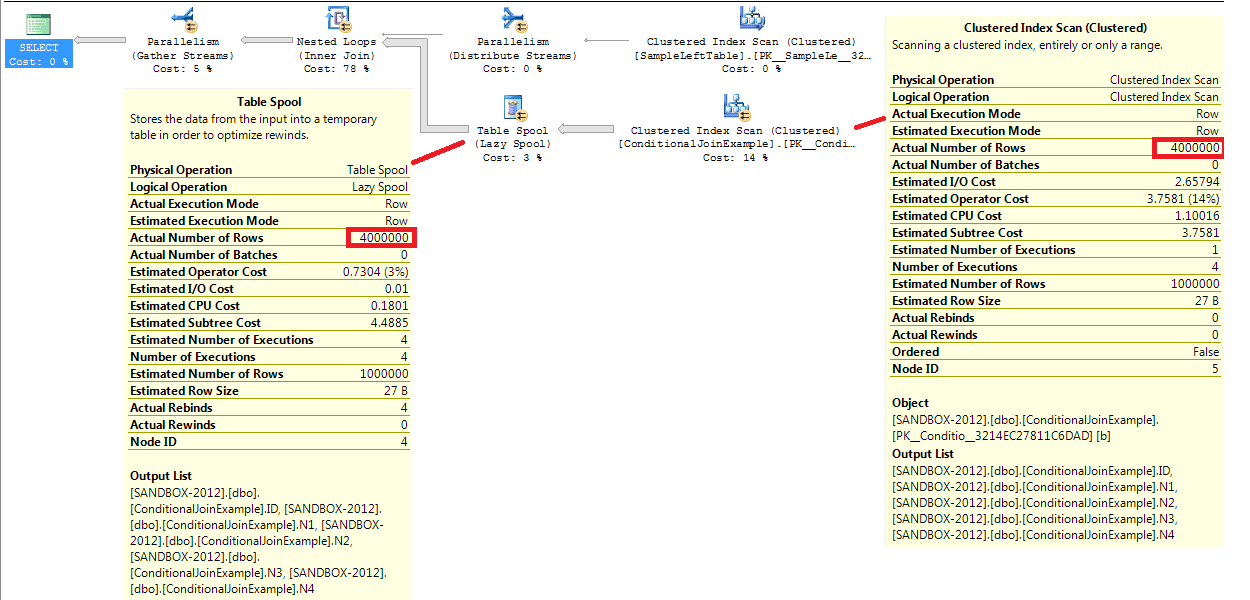Click 'Object' heading in Clustered Index Scan tooltip
This screenshot has height=600, width=1250.
pos(912,403)
